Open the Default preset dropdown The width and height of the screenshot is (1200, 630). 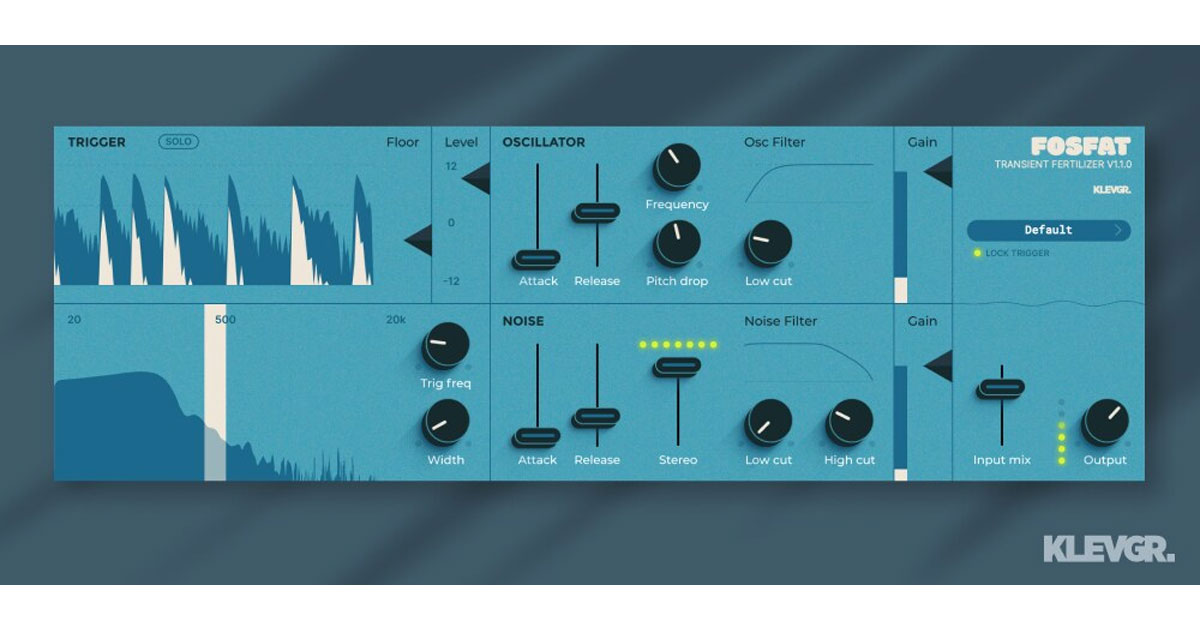[x=1048, y=230]
